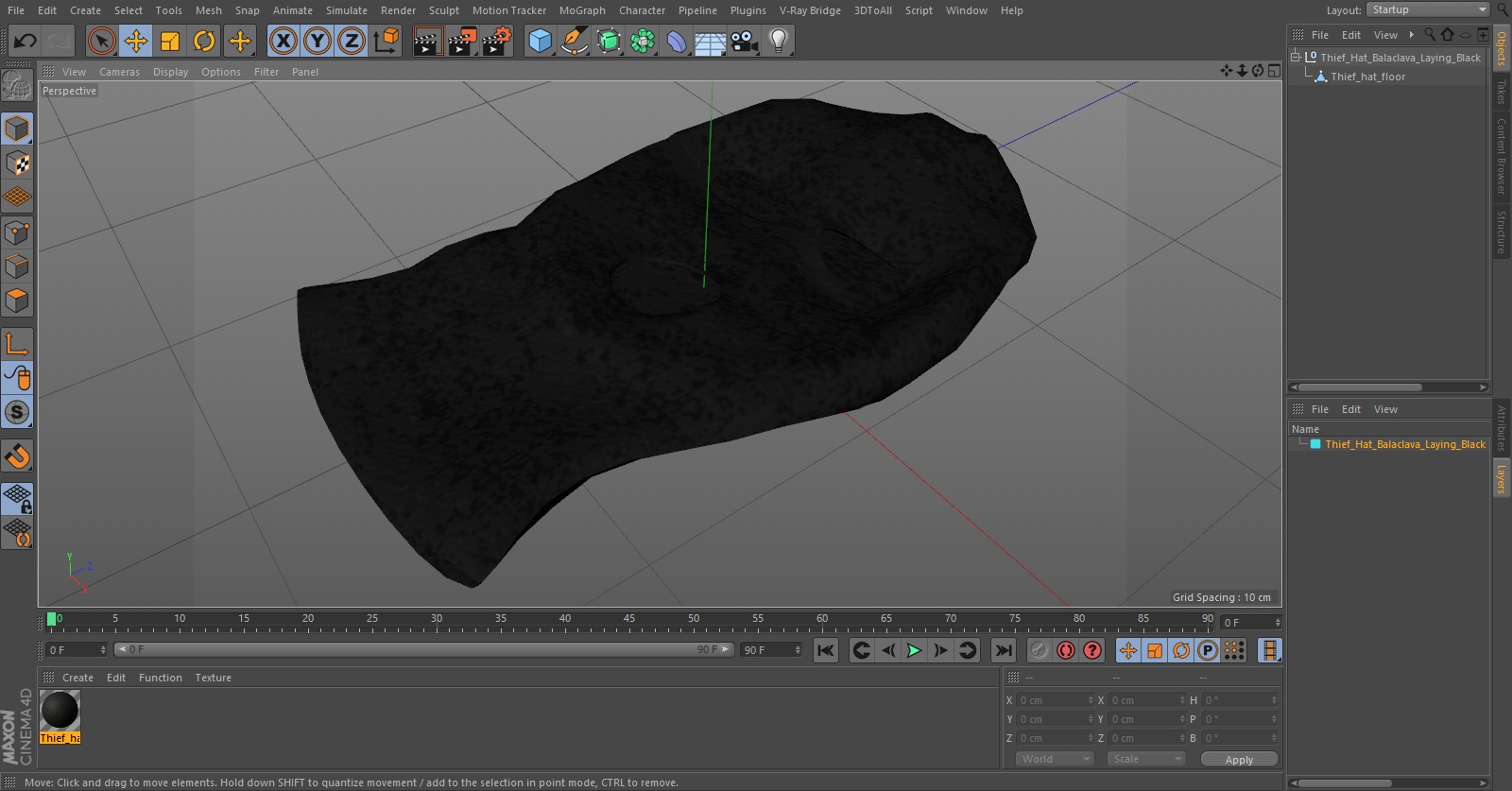Click the Thief_ha material thumbnail
This screenshot has height=791, width=1512.
tap(60, 710)
